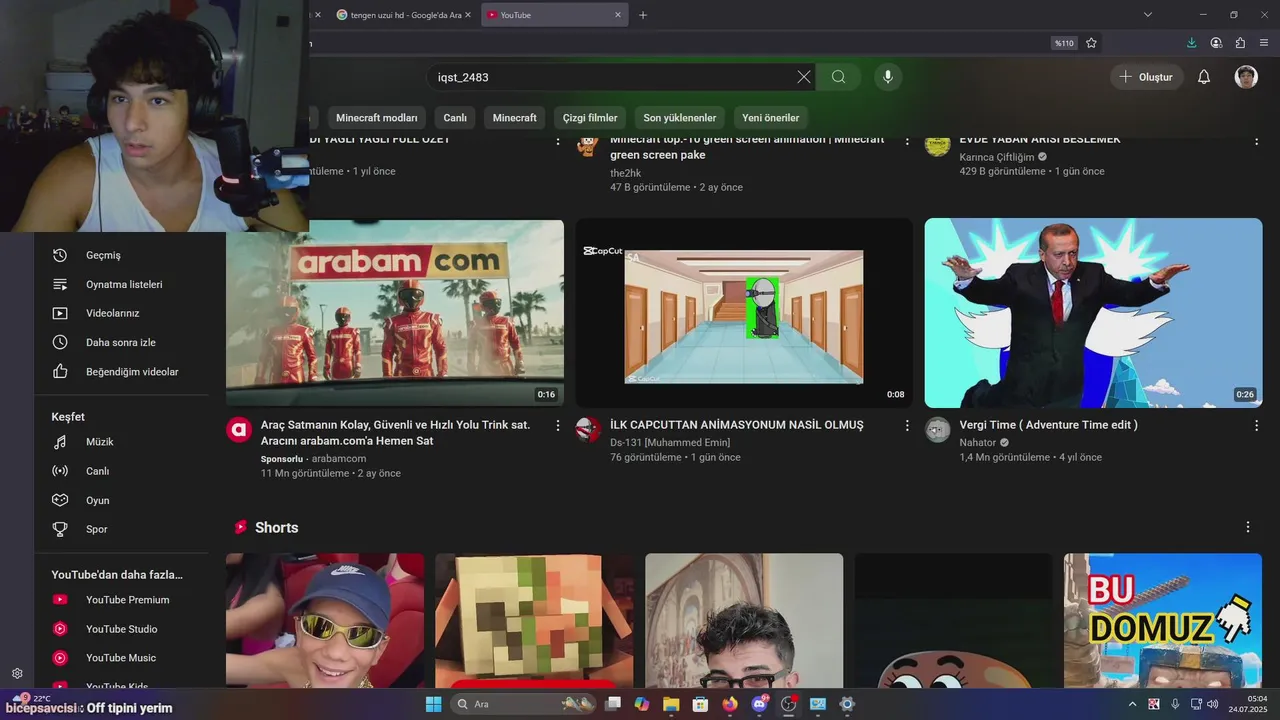
Task: Open the settings gear at the sidebar bottom
Action: tap(17, 673)
